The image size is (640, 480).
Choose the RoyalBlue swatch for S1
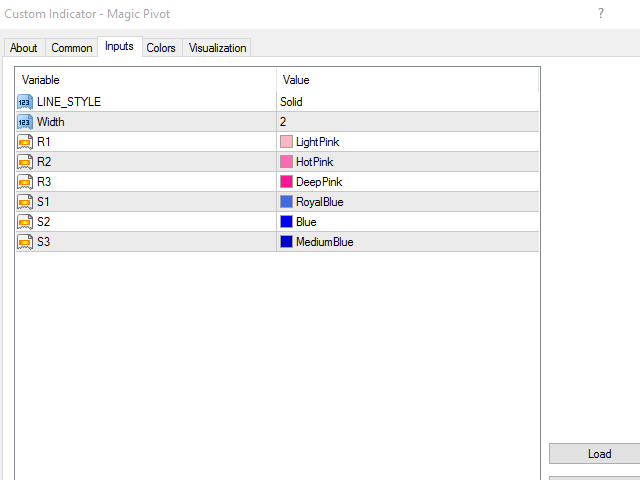(287, 202)
